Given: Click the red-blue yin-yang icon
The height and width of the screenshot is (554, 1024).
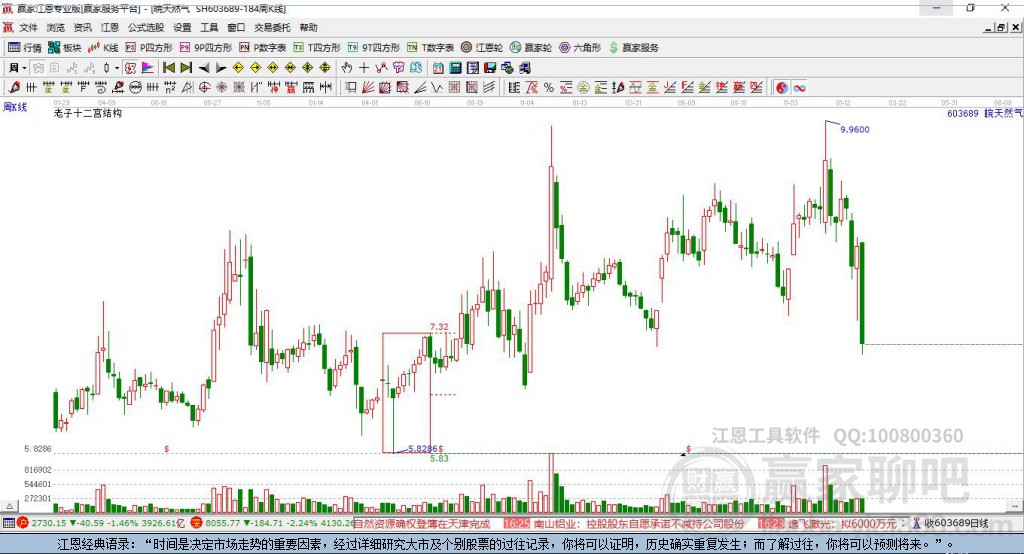Looking at the screenshot, I should [782, 88].
